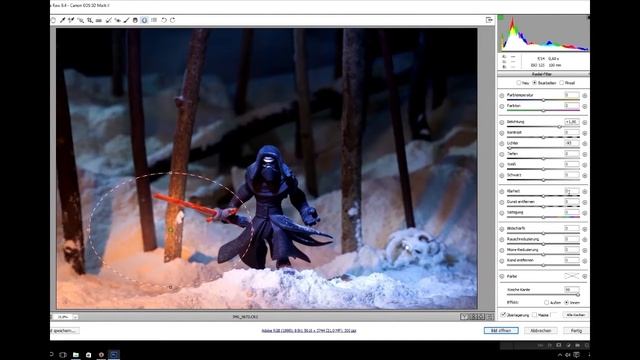Image resolution: width=640 pixels, height=360 pixels.
Task: Open the Store icon in taskbar
Action: 88,355
